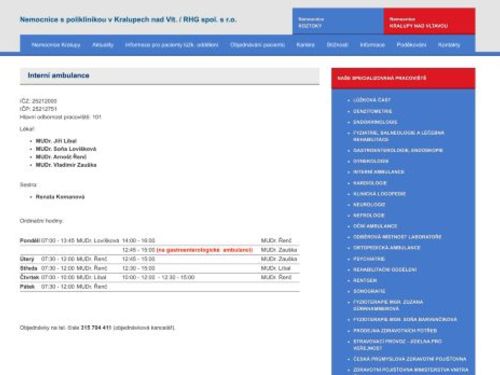The width and height of the screenshot is (500, 375).
Task: Click the IČP identification number line
Action: (x=38, y=109)
